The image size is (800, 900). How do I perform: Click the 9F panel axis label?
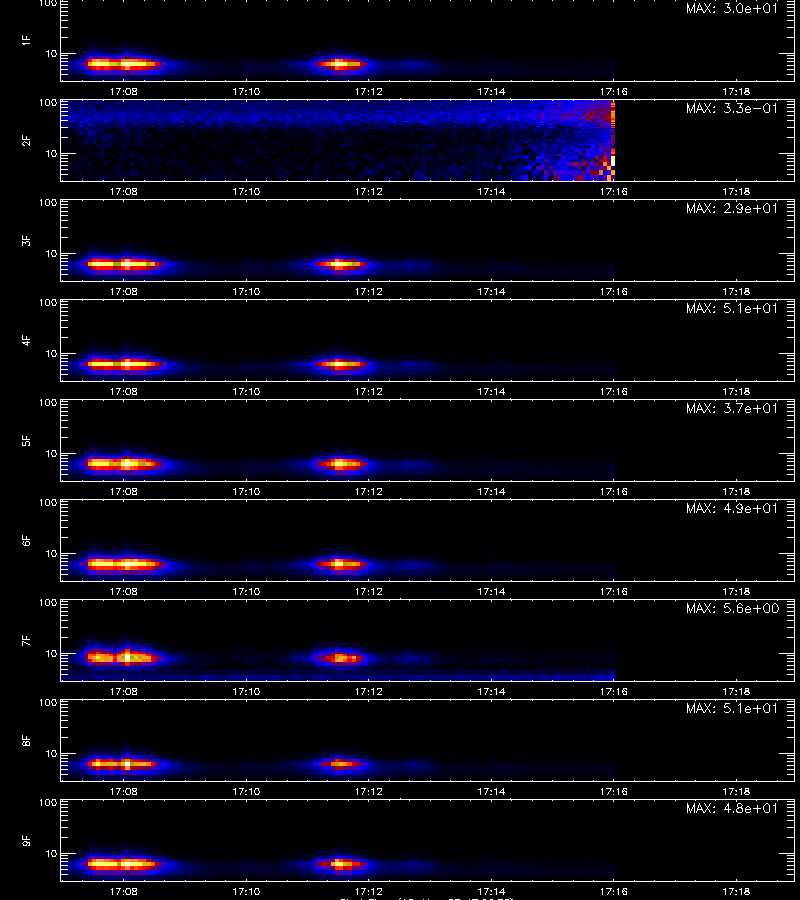tap(26, 840)
